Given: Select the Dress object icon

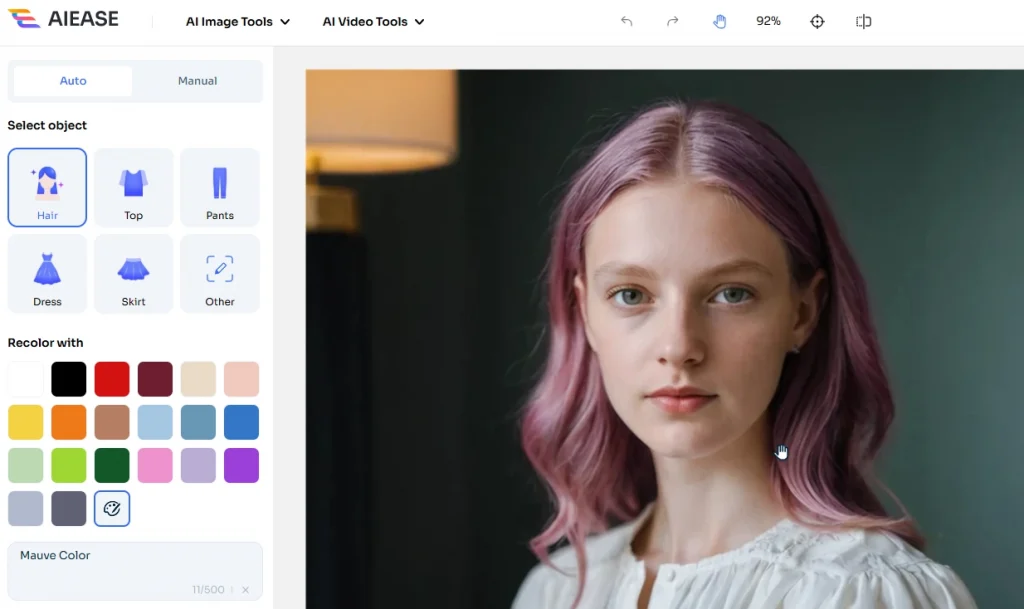Looking at the screenshot, I should click(x=47, y=274).
